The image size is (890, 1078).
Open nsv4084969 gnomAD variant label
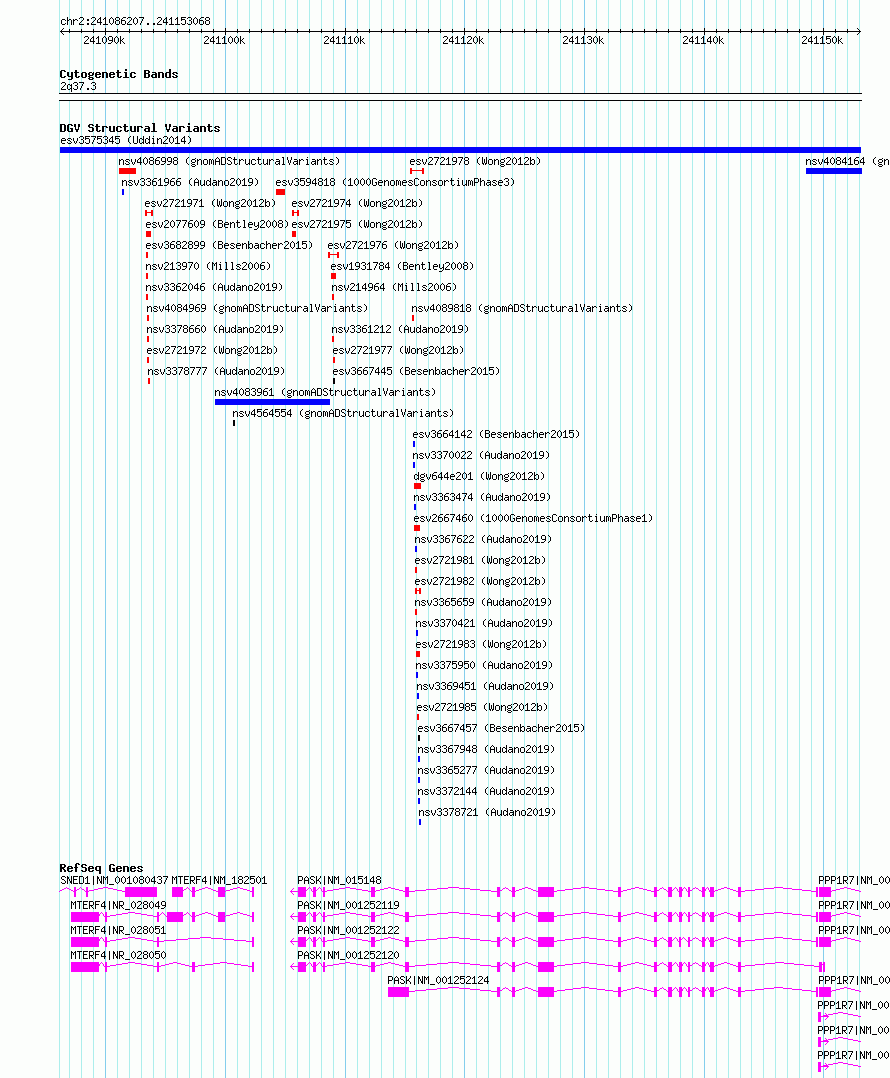coord(257,308)
